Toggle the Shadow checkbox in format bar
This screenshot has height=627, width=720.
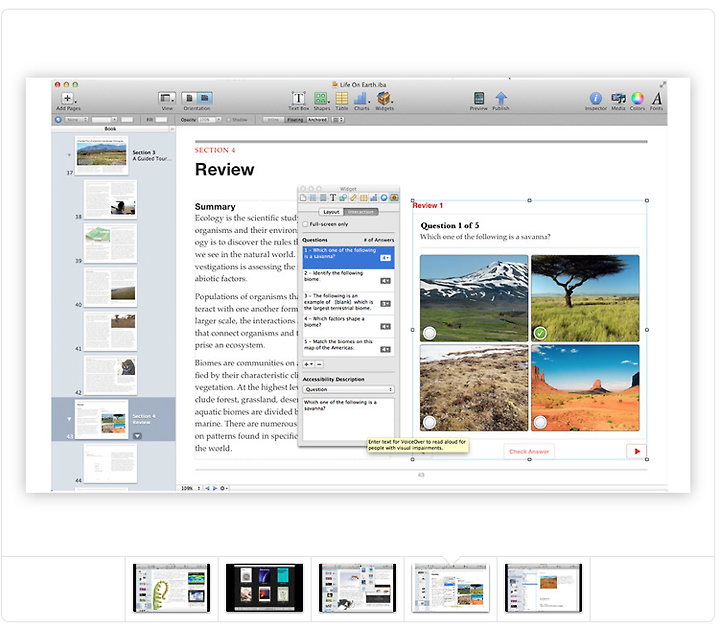click(229, 120)
